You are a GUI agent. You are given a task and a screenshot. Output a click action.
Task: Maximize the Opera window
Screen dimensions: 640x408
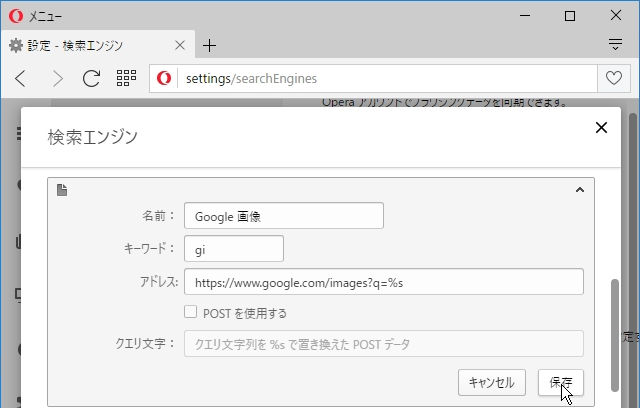[570, 16]
